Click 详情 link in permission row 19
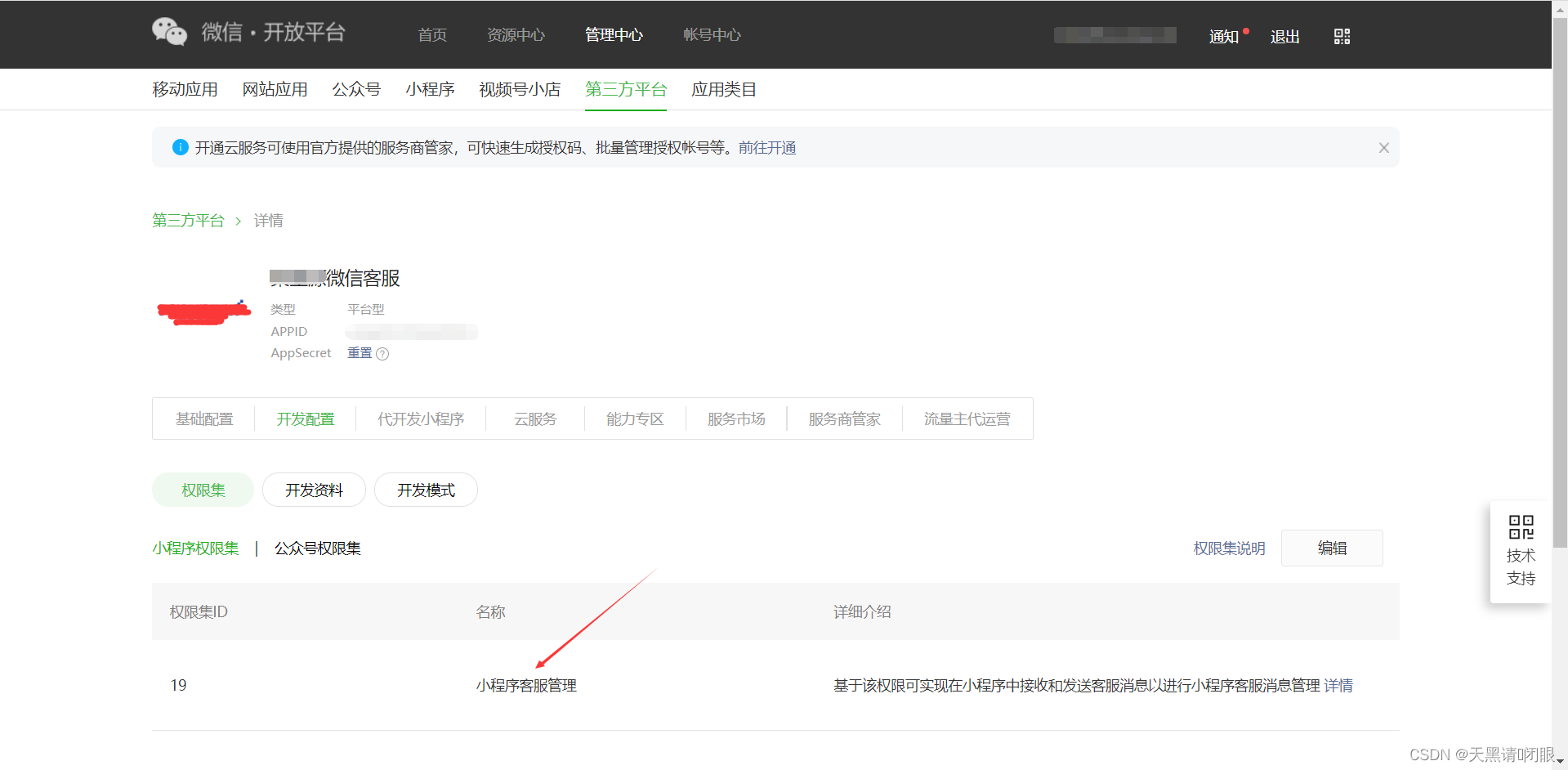 click(1338, 686)
